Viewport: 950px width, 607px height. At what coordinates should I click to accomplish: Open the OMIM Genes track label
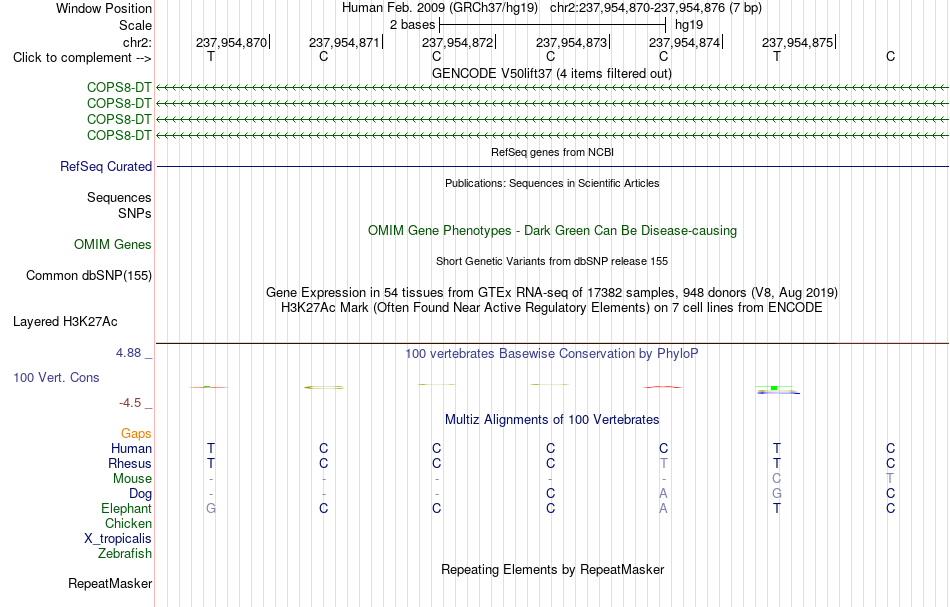pos(113,245)
